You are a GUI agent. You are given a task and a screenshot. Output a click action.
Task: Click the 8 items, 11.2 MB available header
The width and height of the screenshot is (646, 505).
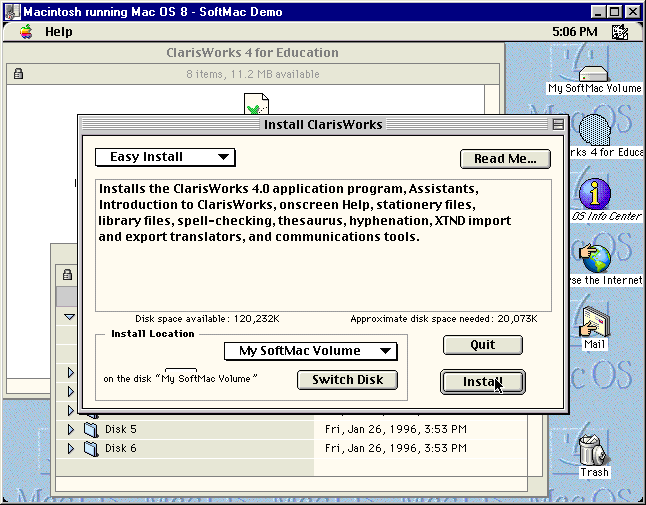pos(253,74)
